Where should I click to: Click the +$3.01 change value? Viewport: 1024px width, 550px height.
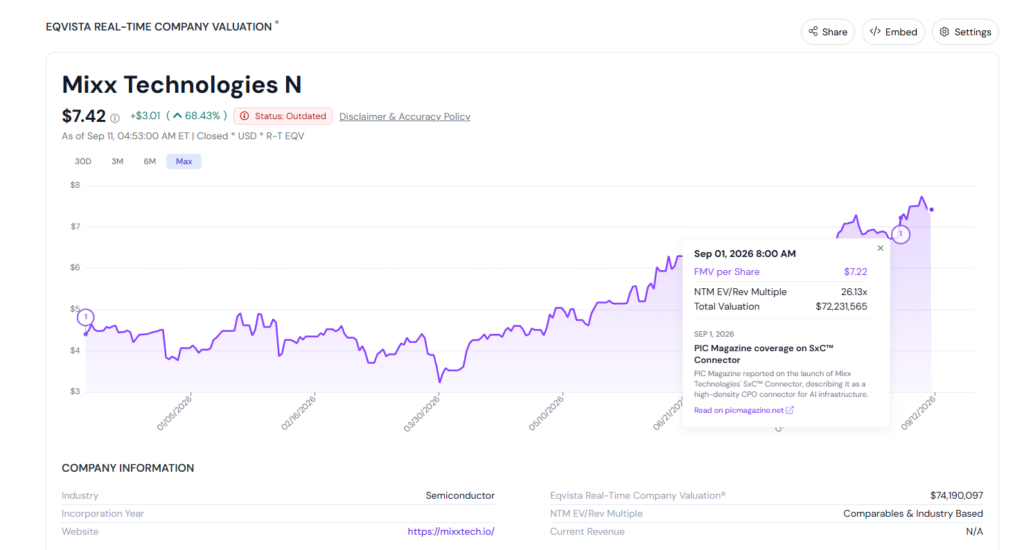(x=145, y=116)
